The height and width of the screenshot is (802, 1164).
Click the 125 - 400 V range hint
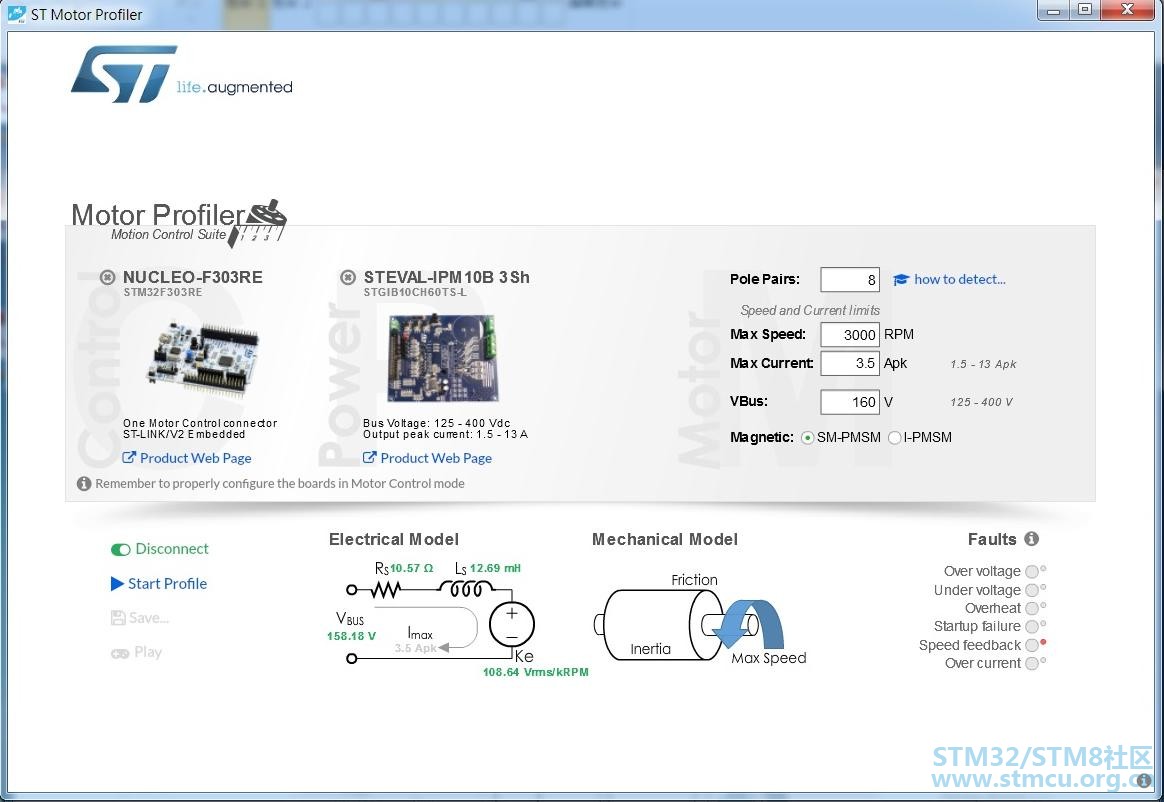tap(981, 402)
